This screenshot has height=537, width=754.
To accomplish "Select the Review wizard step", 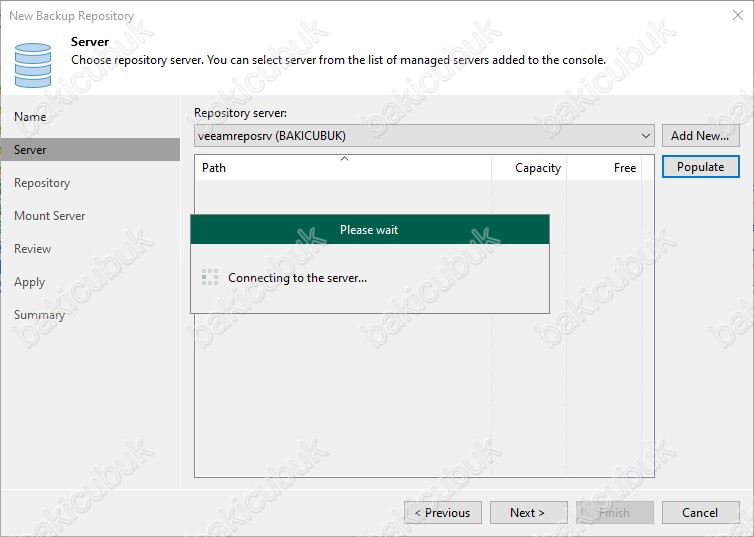I will pos(32,249).
